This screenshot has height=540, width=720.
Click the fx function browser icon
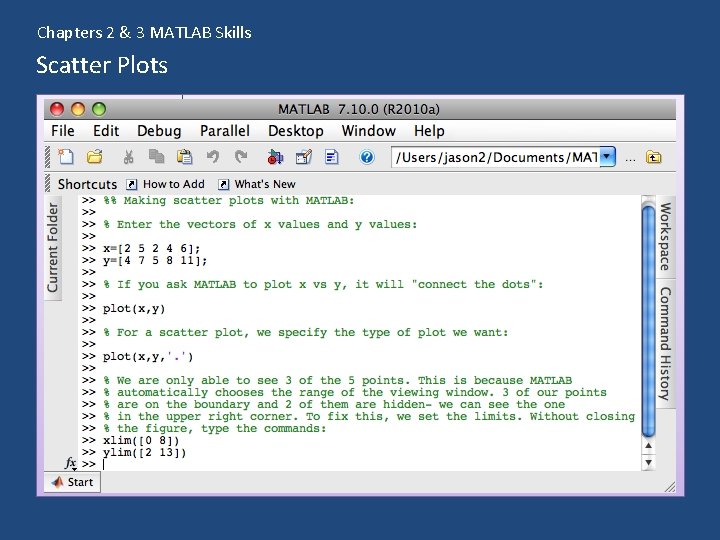click(x=70, y=463)
